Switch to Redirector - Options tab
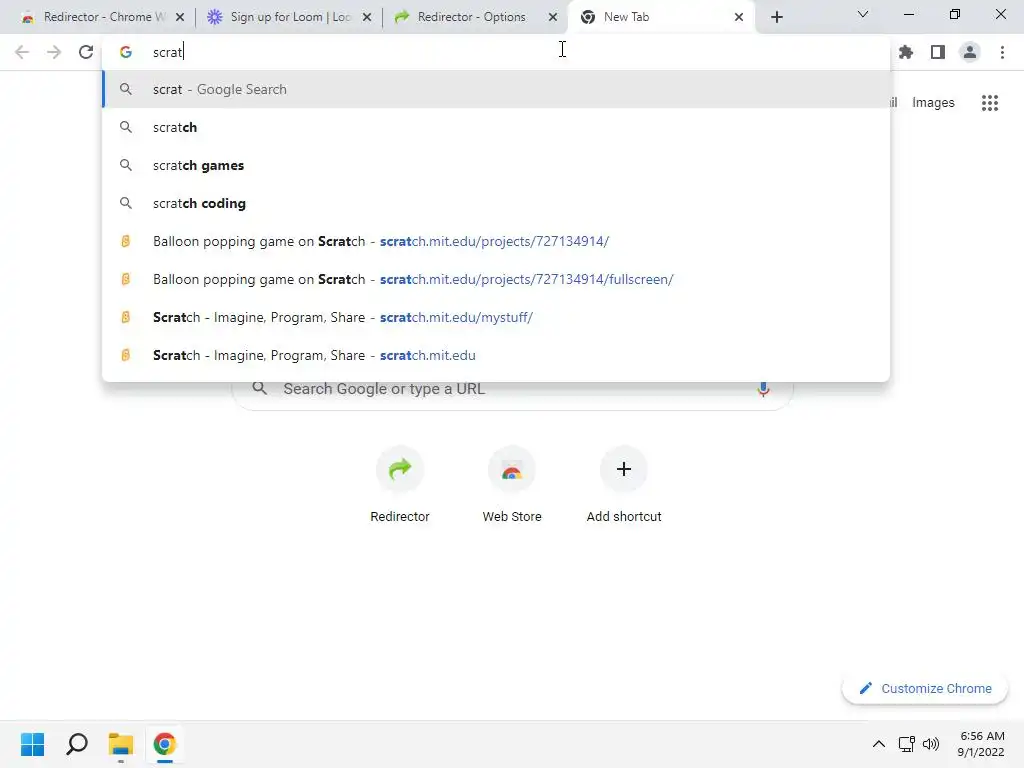The image size is (1024, 768). tap(477, 17)
